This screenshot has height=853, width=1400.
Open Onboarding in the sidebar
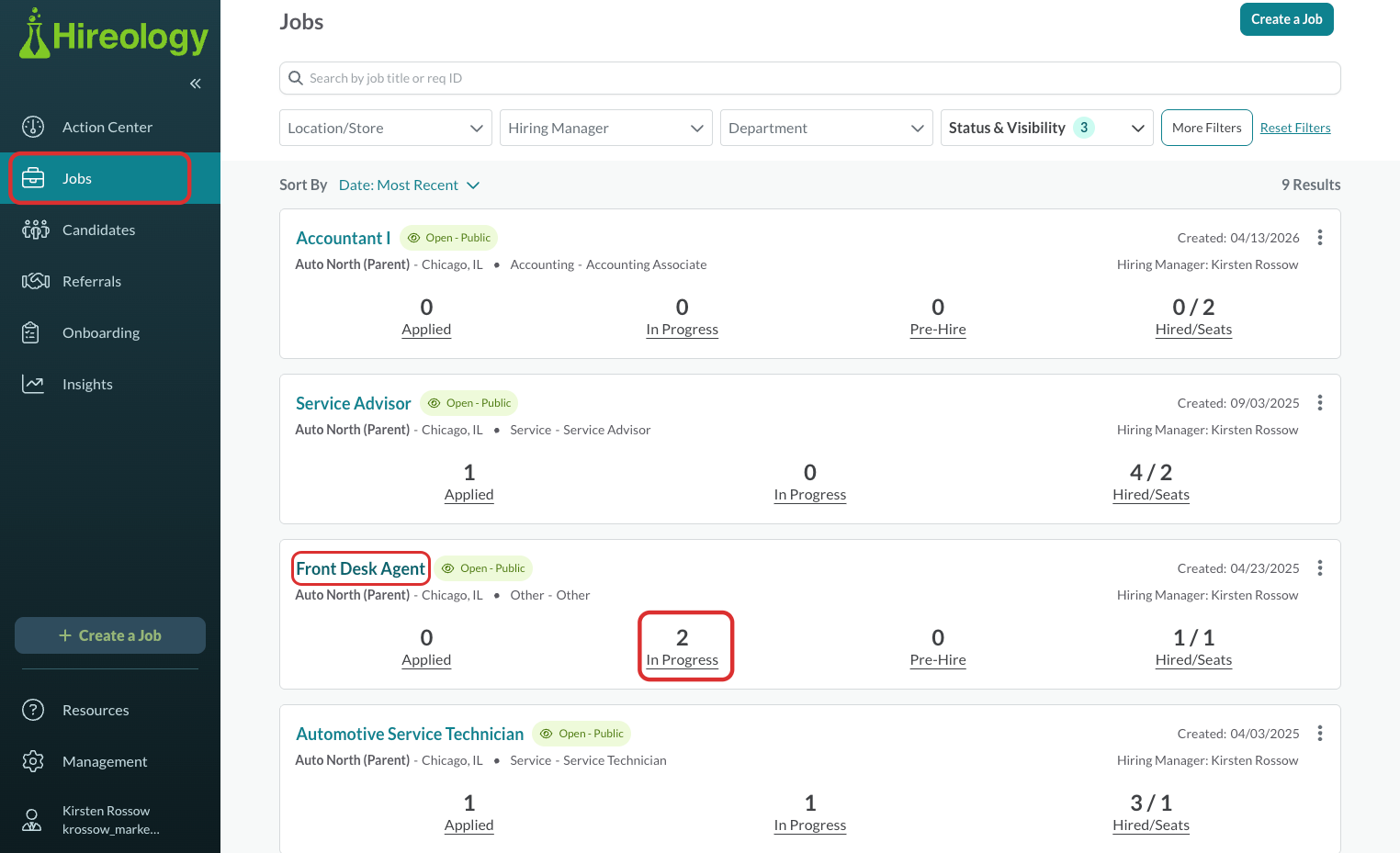110,332
